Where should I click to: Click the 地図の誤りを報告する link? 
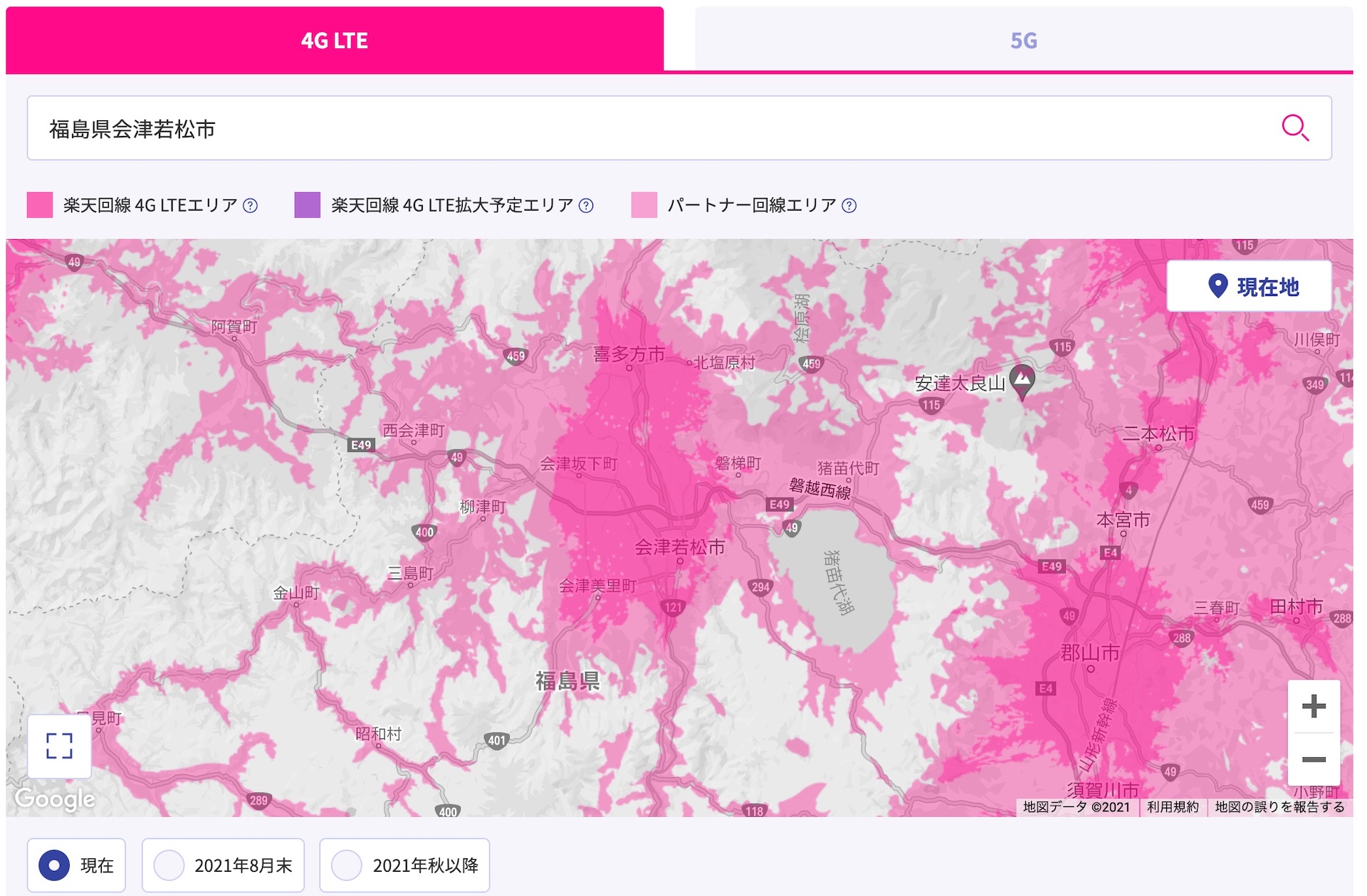tap(1278, 807)
